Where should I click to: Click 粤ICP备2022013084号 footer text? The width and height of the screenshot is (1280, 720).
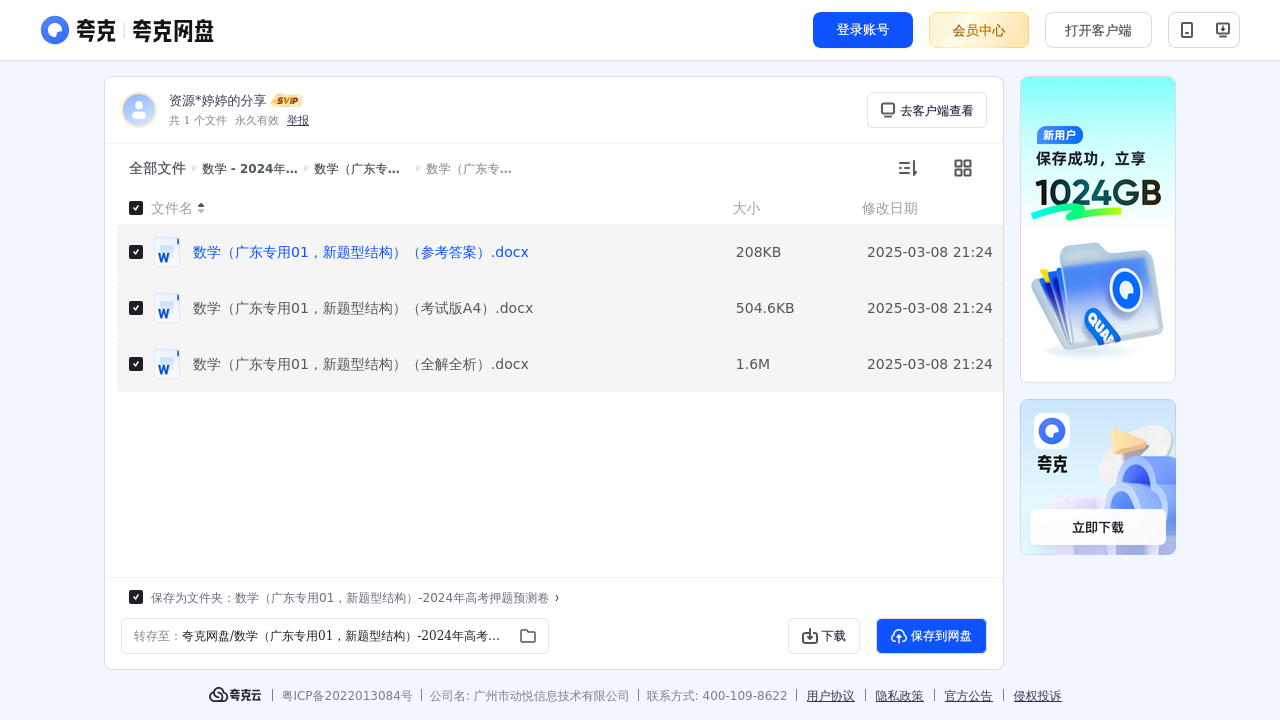coord(347,696)
